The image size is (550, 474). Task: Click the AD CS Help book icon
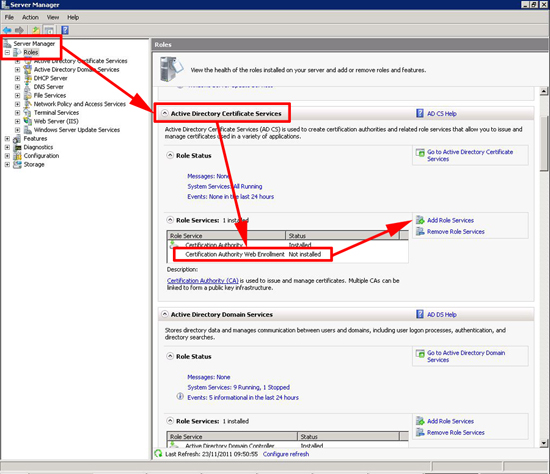click(420, 113)
